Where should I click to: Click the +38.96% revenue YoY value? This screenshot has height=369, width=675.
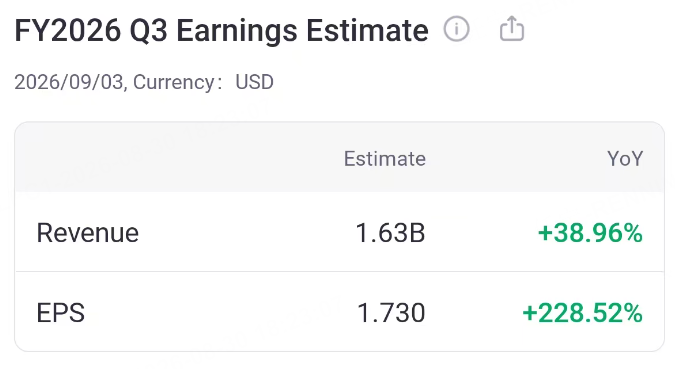590,233
